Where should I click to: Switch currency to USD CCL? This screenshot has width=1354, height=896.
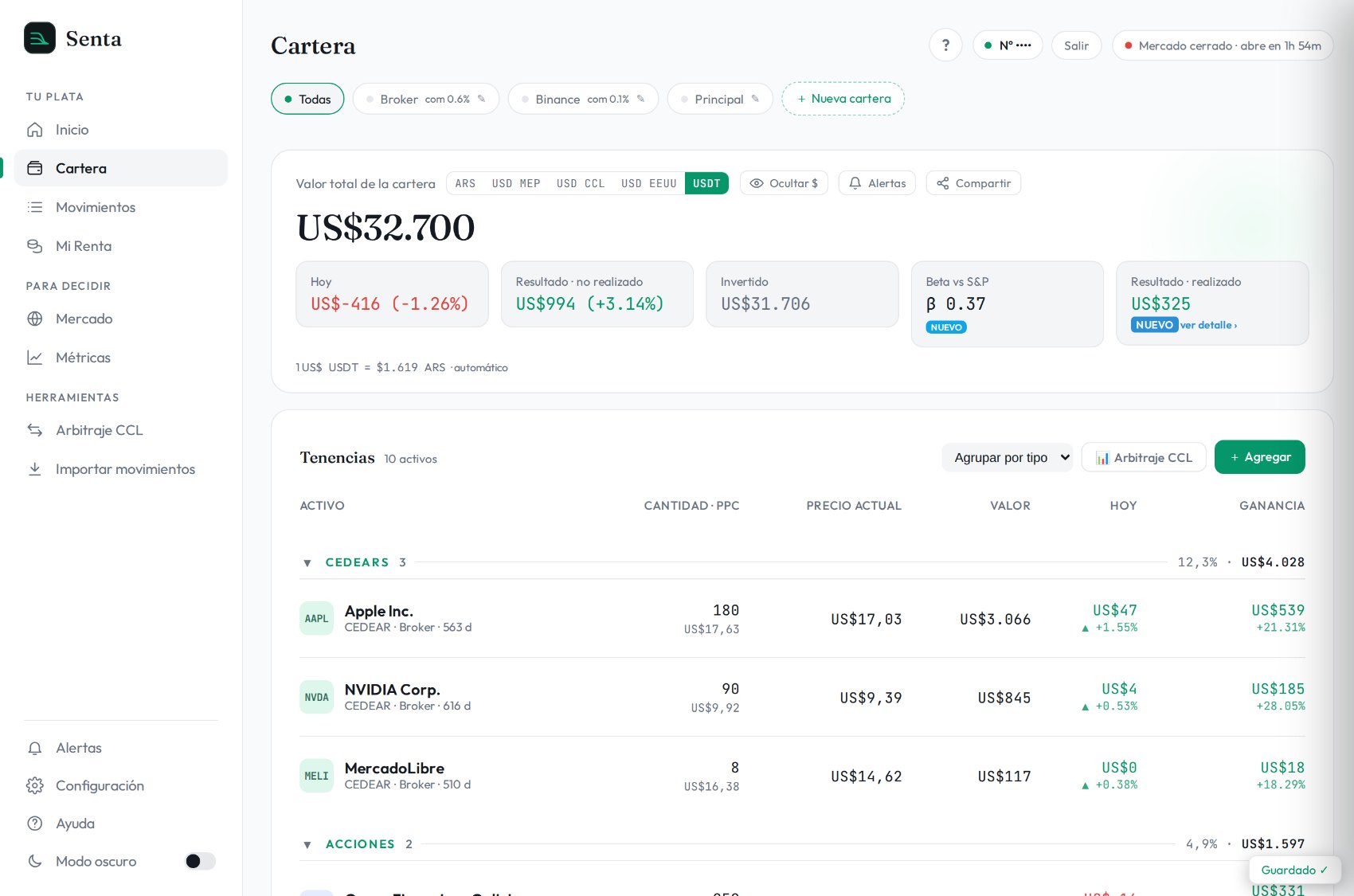[581, 183]
